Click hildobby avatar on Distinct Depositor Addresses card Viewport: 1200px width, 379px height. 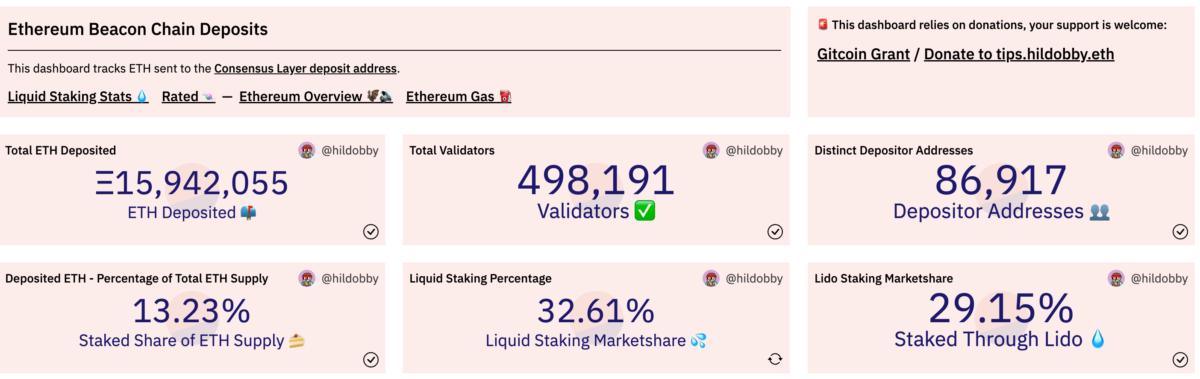pyautogui.click(x=1116, y=150)
